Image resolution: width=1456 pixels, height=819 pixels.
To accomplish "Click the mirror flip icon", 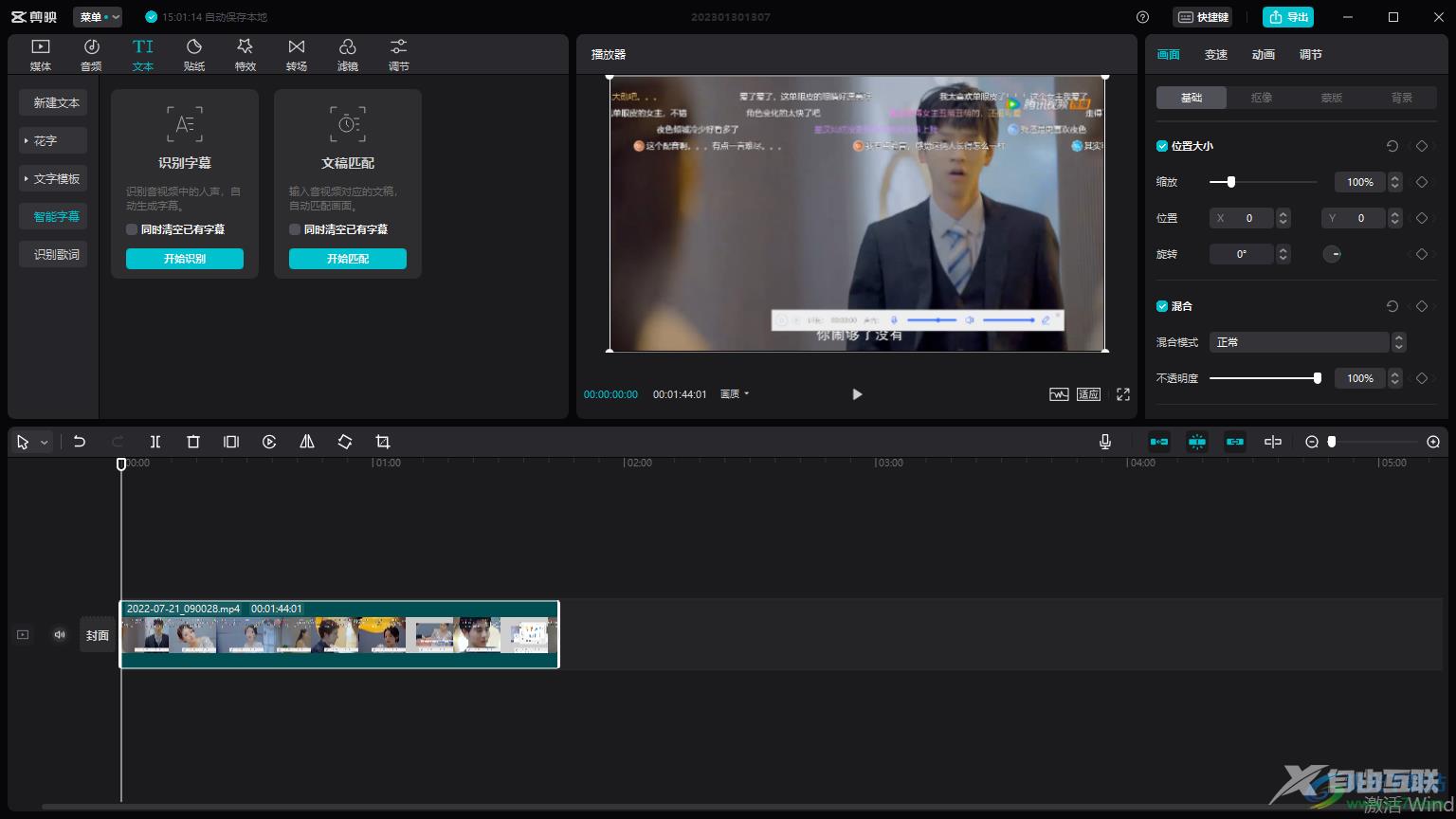I will pyautogui.click(x=307, y=442).
